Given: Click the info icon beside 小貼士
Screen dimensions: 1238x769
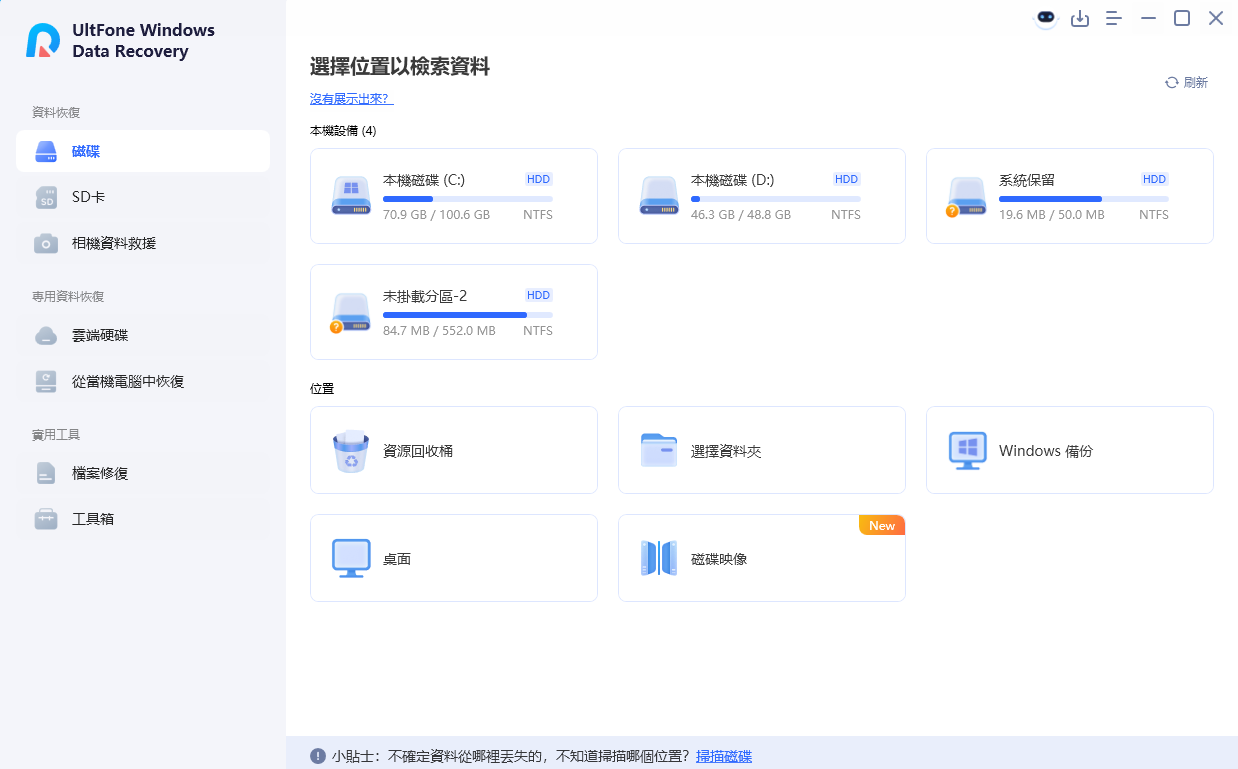Looking at the screenshot, I should (x=318, y=756).
